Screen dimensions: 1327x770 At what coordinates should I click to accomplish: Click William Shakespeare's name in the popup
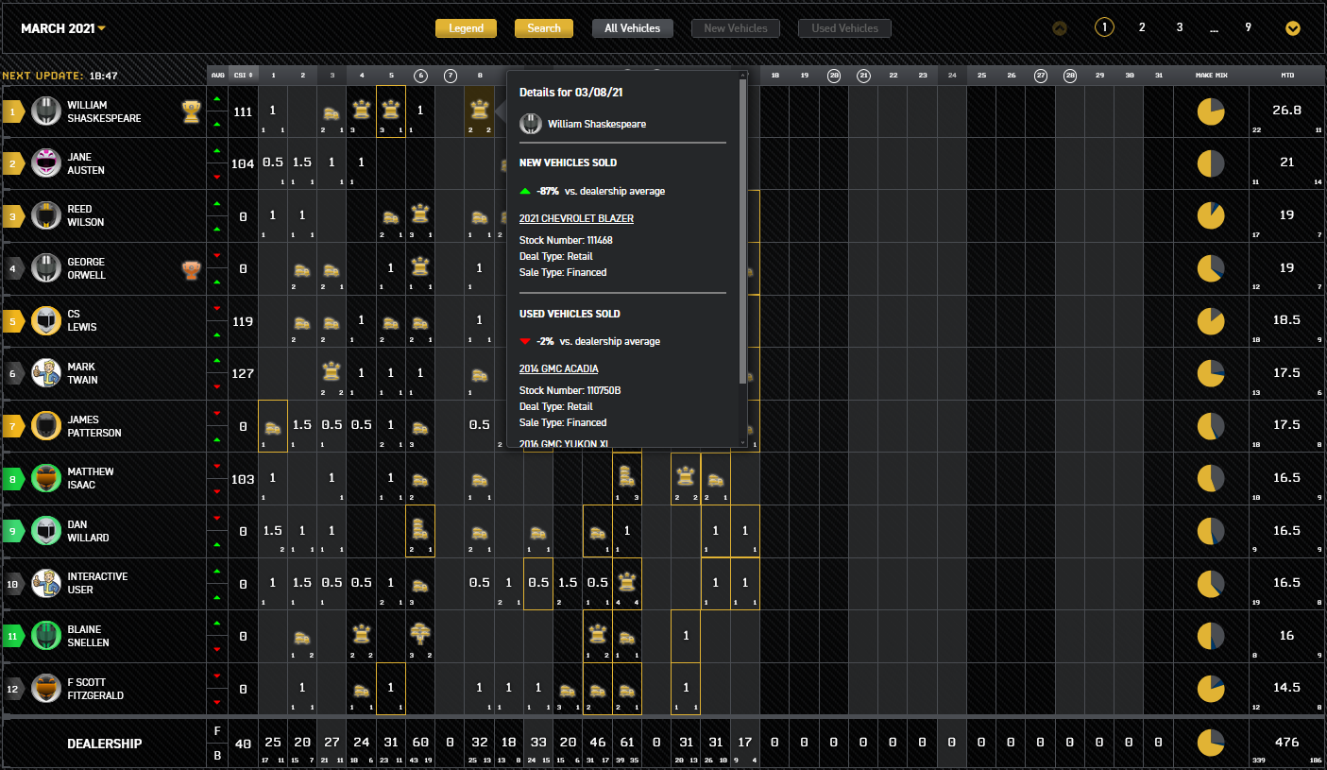click(x=597, y=124)
